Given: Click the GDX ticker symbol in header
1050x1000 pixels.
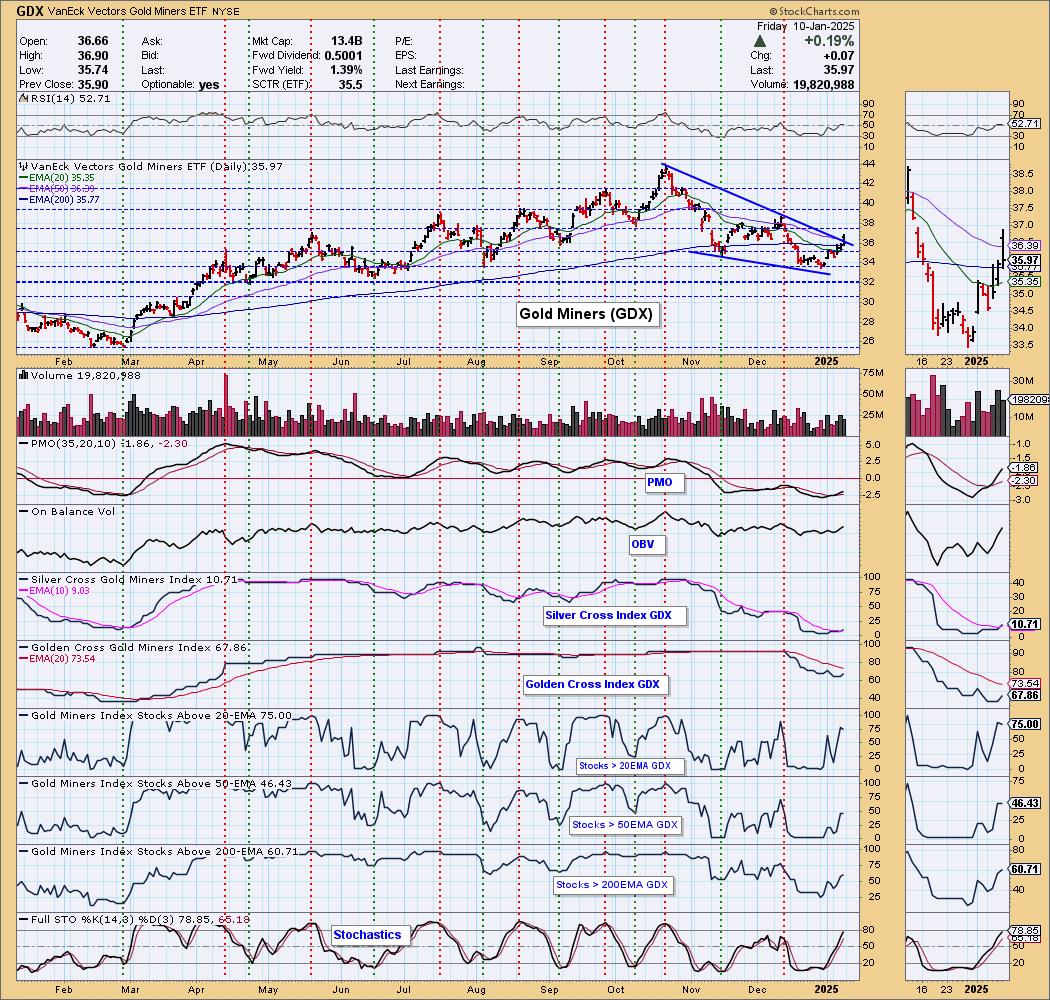Looking at the screenshot, I should point(30,11).
